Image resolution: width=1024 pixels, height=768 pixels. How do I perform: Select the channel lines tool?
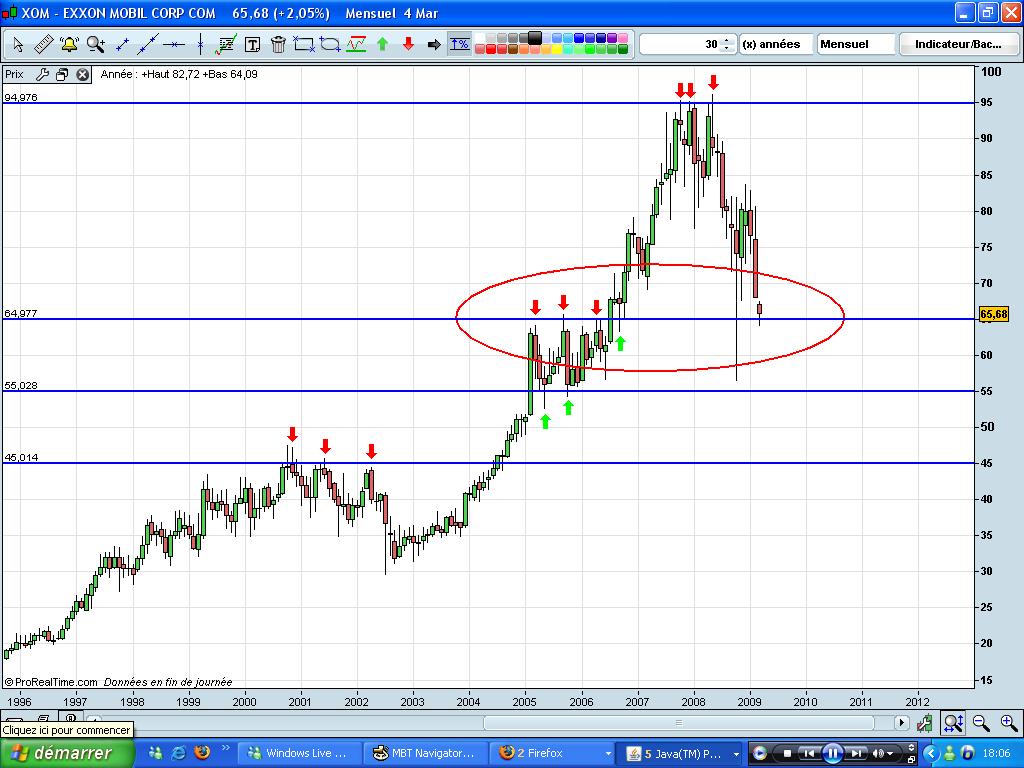point(356,44)
